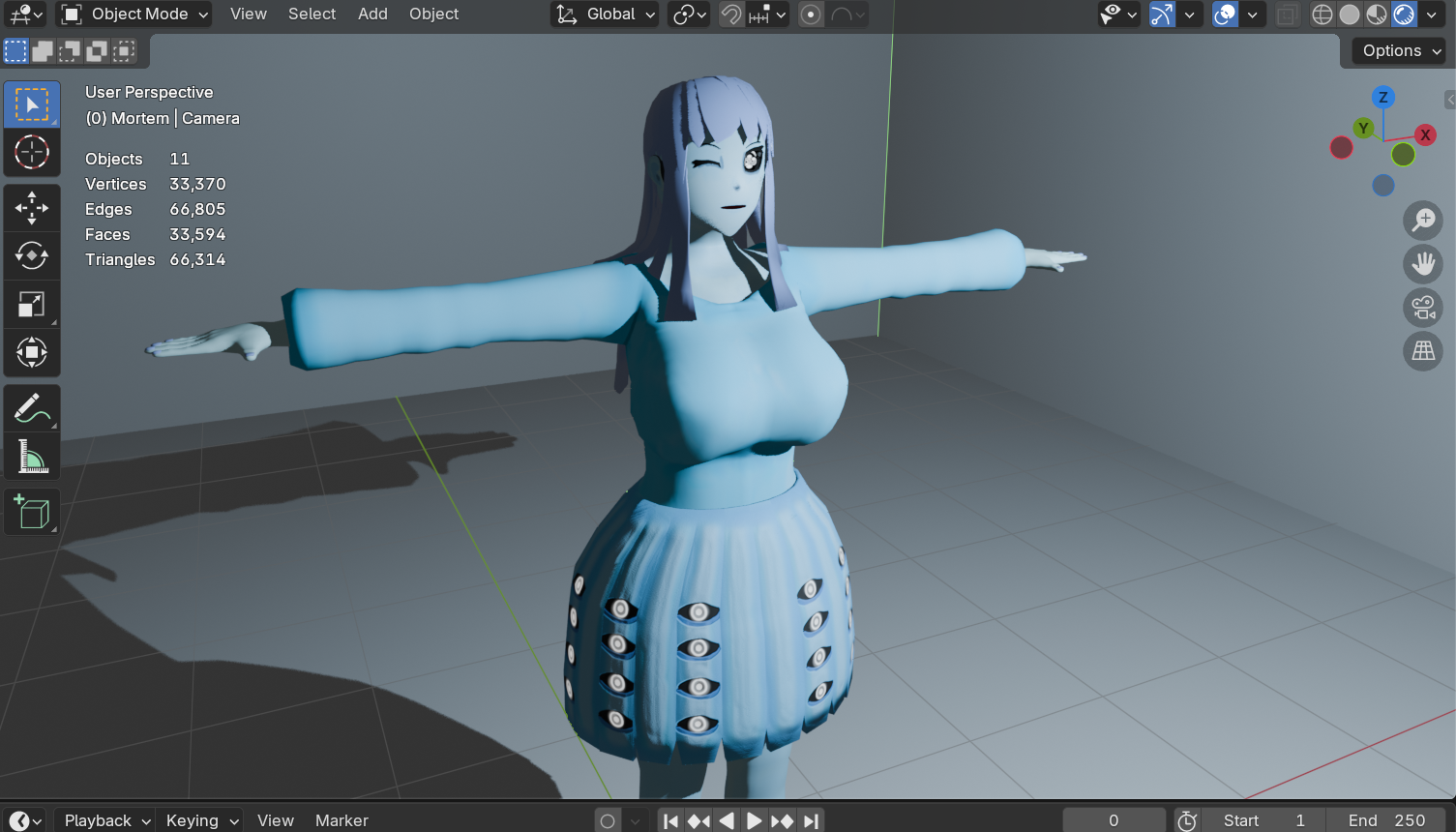The image size is (1456, 832).
Task: Expand object visibility and selectability dropdown
Action: (1118, 15)
